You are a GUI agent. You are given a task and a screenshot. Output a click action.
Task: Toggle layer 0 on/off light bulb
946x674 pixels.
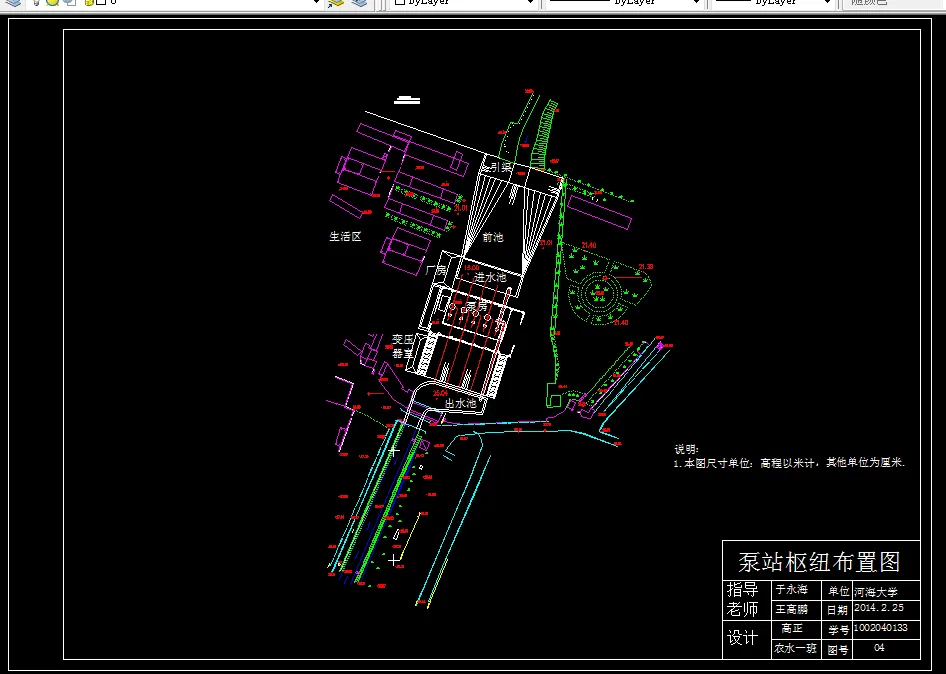point(37,2)
